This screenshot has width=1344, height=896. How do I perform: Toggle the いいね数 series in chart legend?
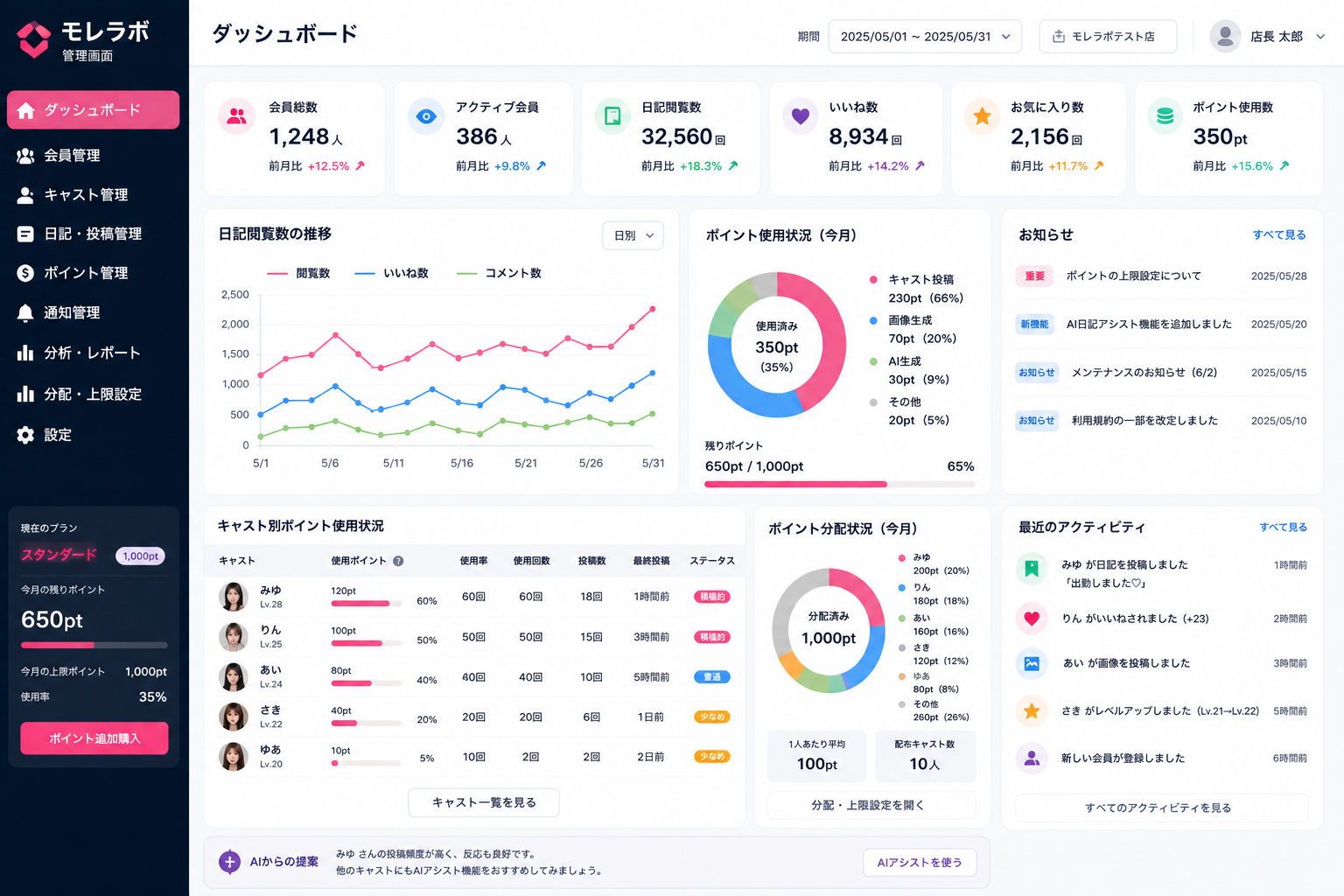[391, 273]
